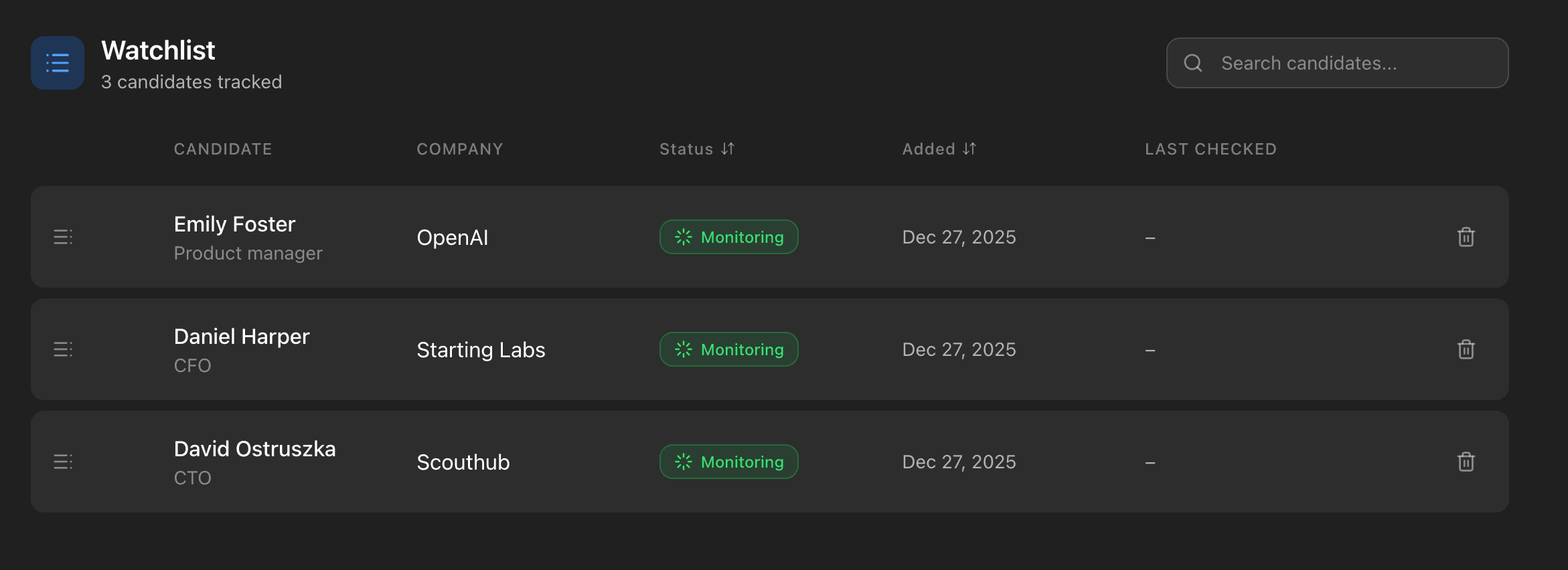Screen dimensions: 1568x570
Task: Click the spinner icon in Emily Foster's status badge
Action: pyautogui.click(x=683, y=236)
